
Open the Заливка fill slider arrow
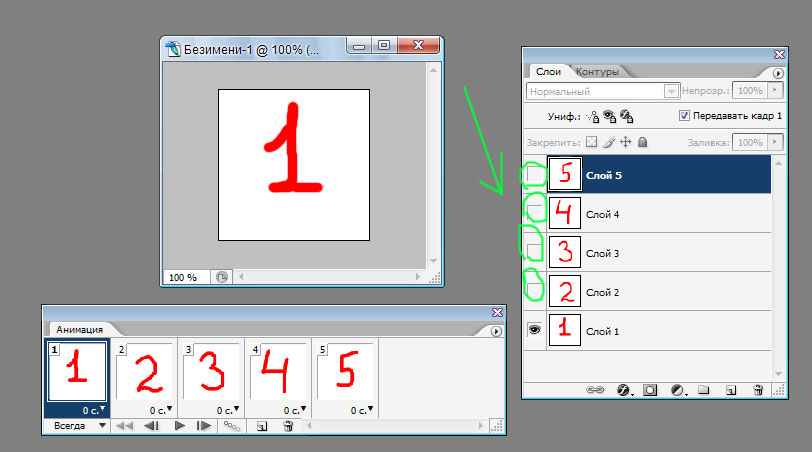pos(775,142)
